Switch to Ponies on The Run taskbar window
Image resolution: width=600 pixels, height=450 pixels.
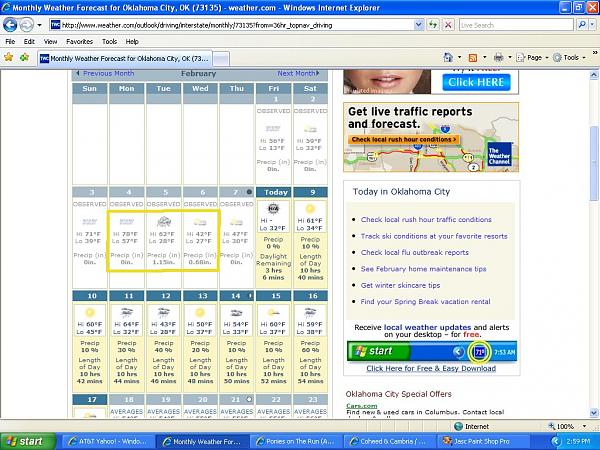coord(296,442)
